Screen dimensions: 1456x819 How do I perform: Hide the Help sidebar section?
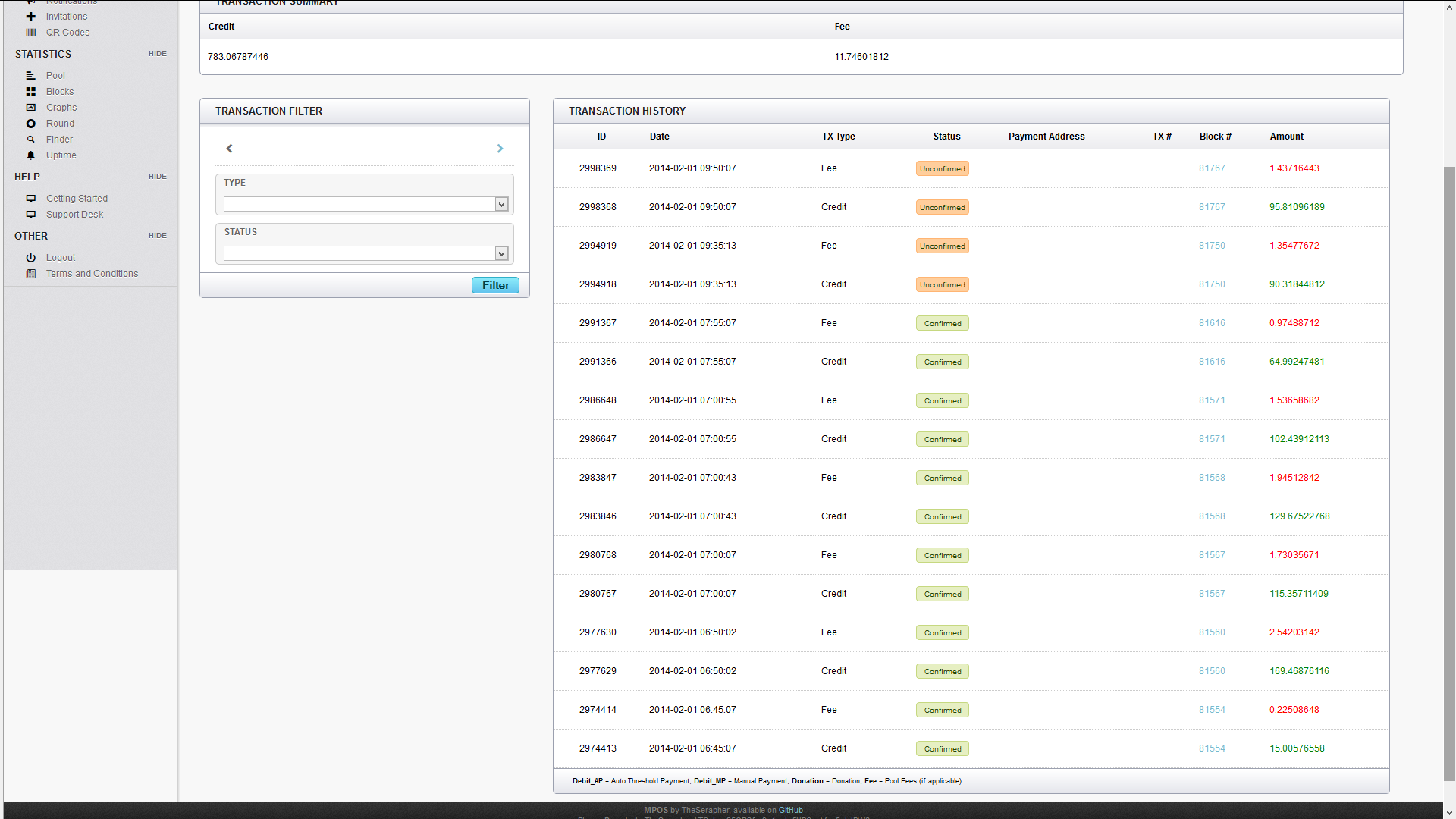157,177
